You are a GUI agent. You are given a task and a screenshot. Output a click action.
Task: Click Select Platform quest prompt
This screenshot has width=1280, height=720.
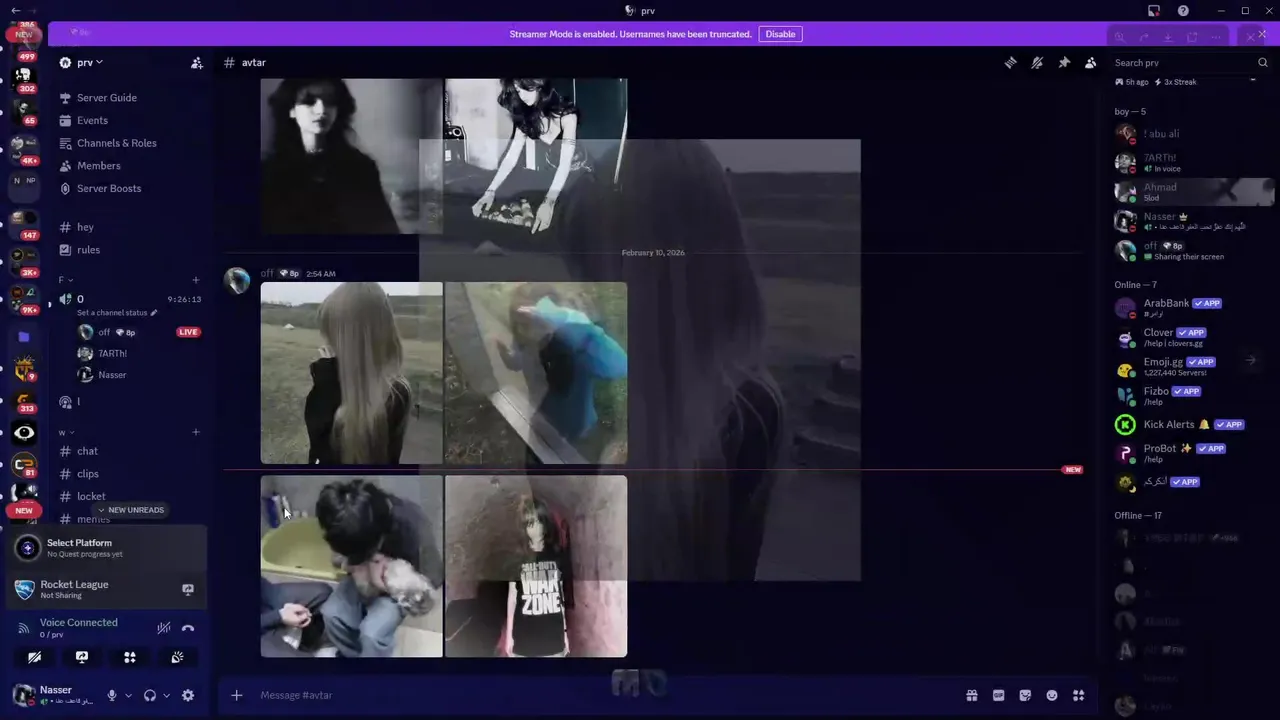(x=108, y=547)
